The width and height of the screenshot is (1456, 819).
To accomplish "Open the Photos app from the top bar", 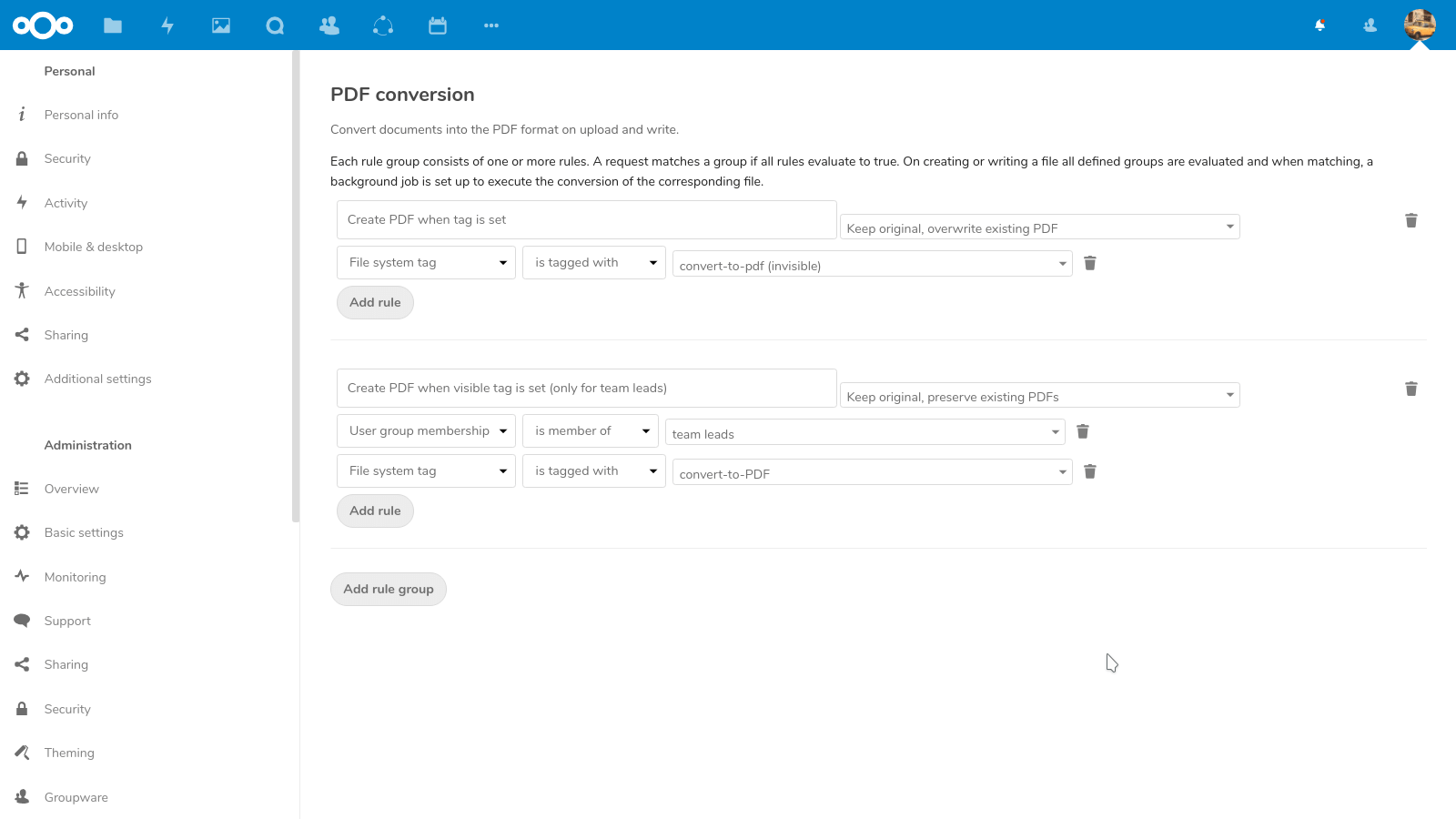I will pos(221,25).
